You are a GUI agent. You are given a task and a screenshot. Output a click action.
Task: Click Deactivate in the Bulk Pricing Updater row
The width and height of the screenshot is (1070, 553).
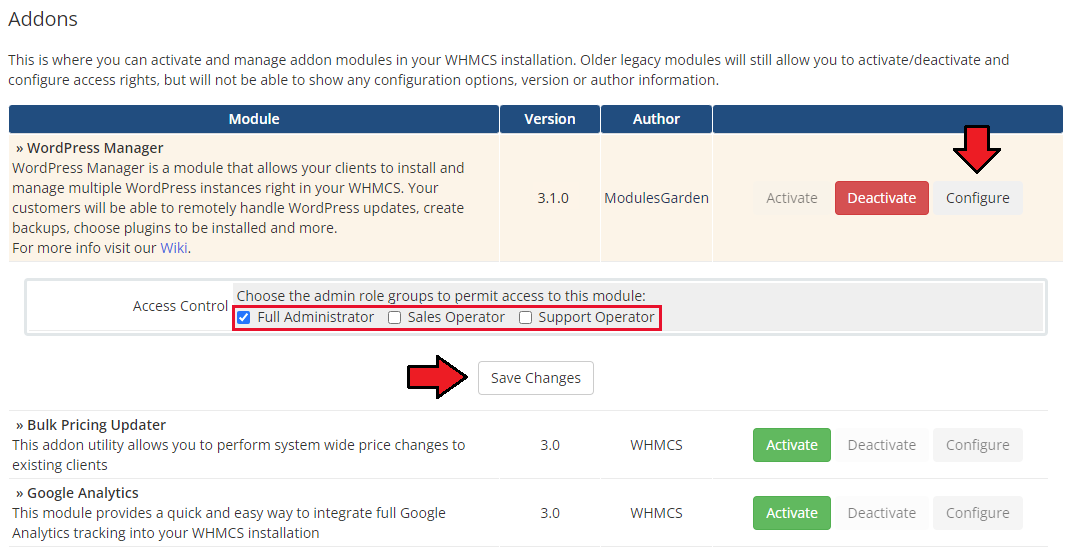(x=882, y=445)
